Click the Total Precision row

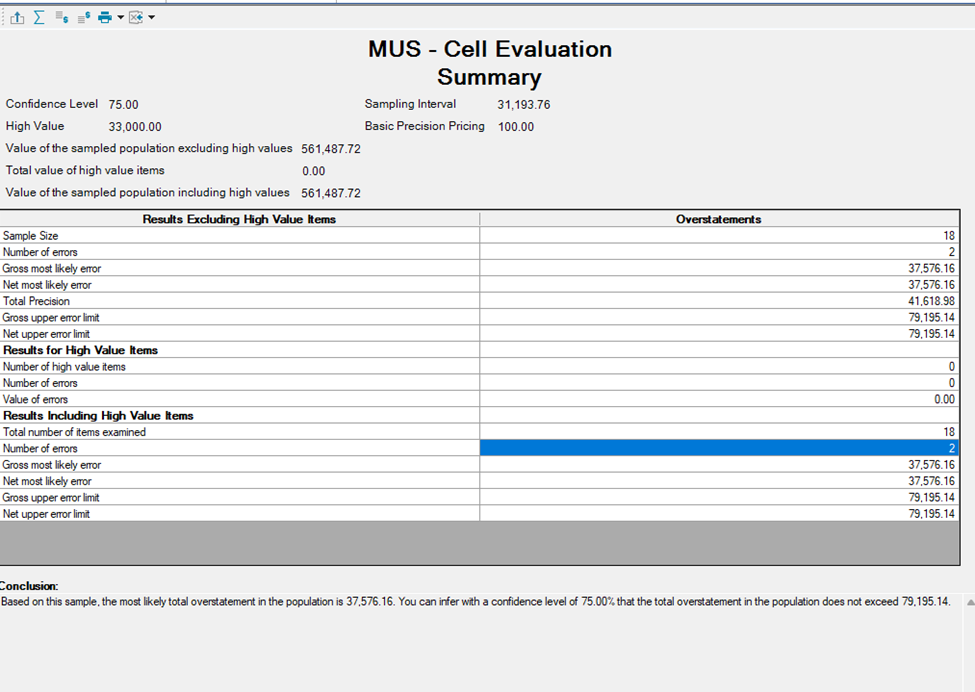tap(240, 301)
